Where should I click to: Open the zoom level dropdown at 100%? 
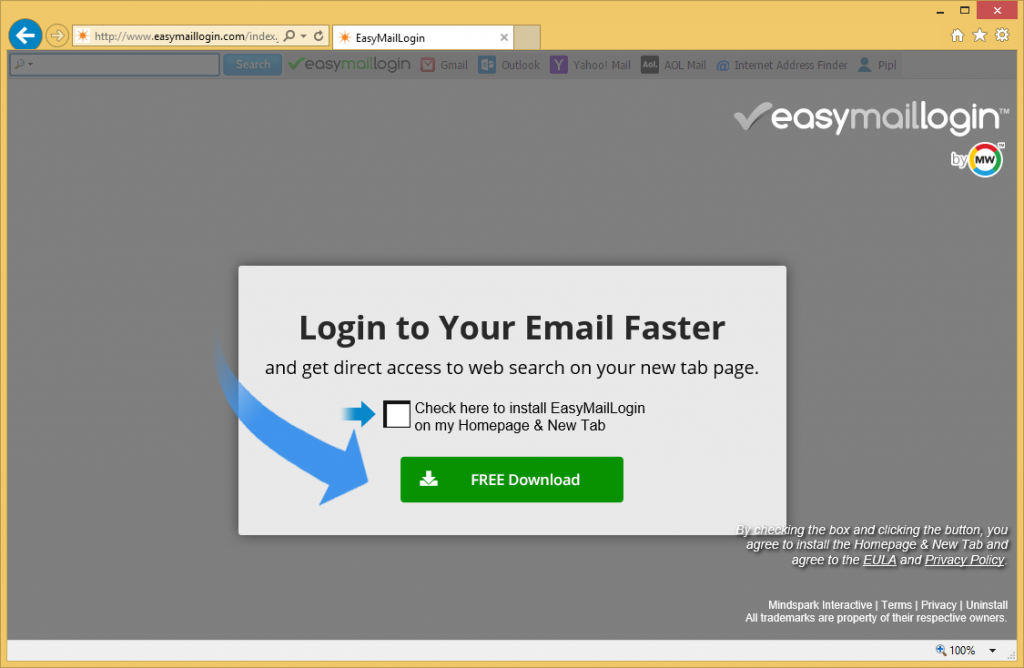993,650
